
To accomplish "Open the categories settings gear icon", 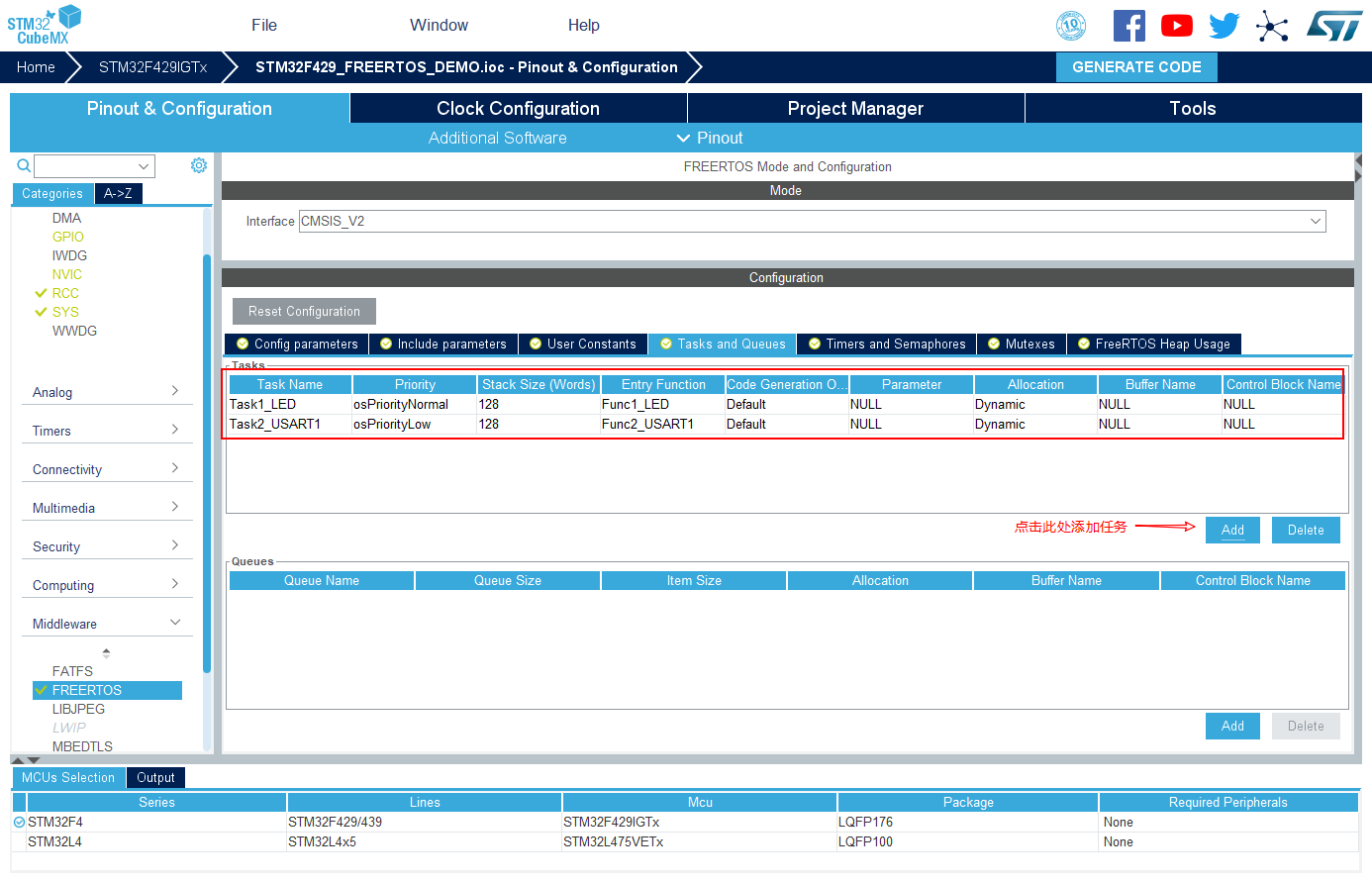I will coord(199,165).
